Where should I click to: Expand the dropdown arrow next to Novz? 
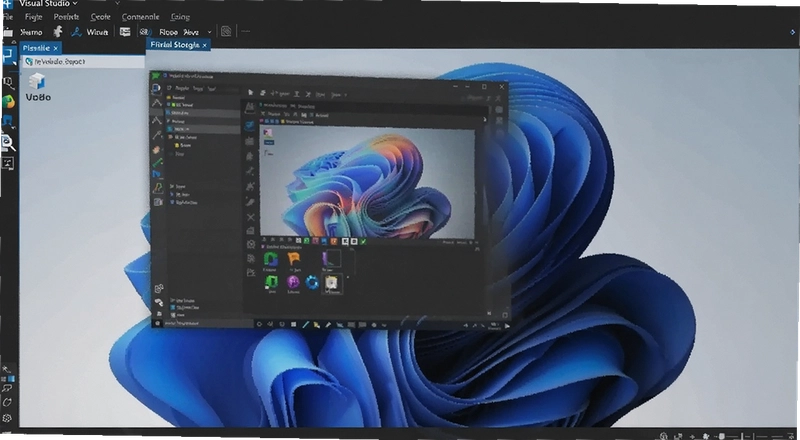point(209,32)
